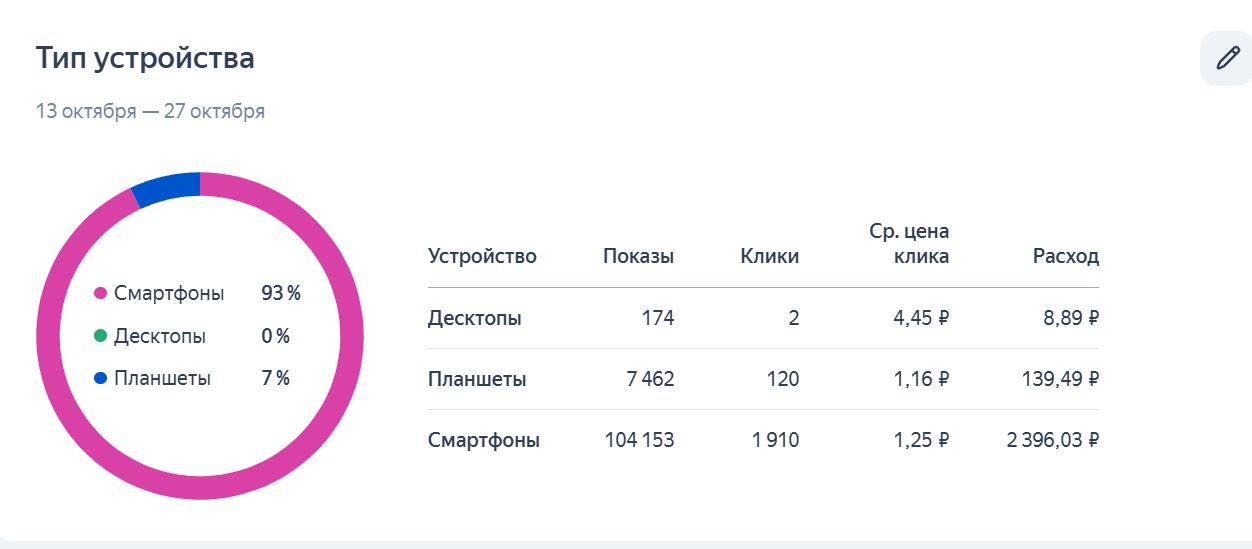Sort by the Клики column header
The image size is (1252, 549).
coord(769,256)
